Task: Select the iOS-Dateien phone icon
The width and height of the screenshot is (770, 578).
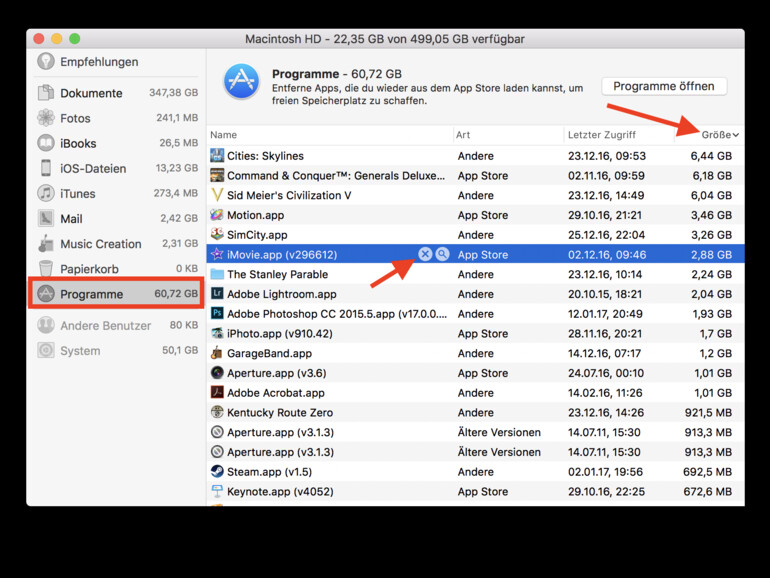Action: [x=46, y=168]
